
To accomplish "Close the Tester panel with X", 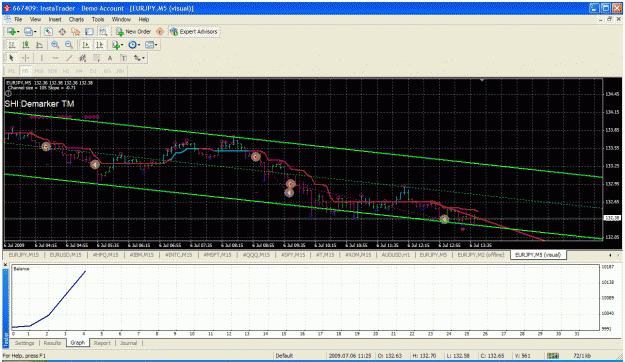I will pos(5,265).
